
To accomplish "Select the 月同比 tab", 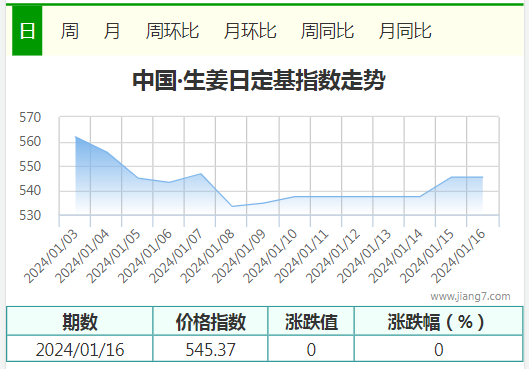I will click(405, 31).
